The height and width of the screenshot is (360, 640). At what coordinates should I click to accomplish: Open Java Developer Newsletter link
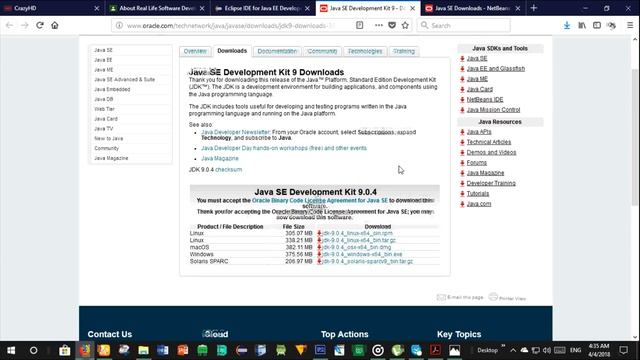(x=236, y=132)
